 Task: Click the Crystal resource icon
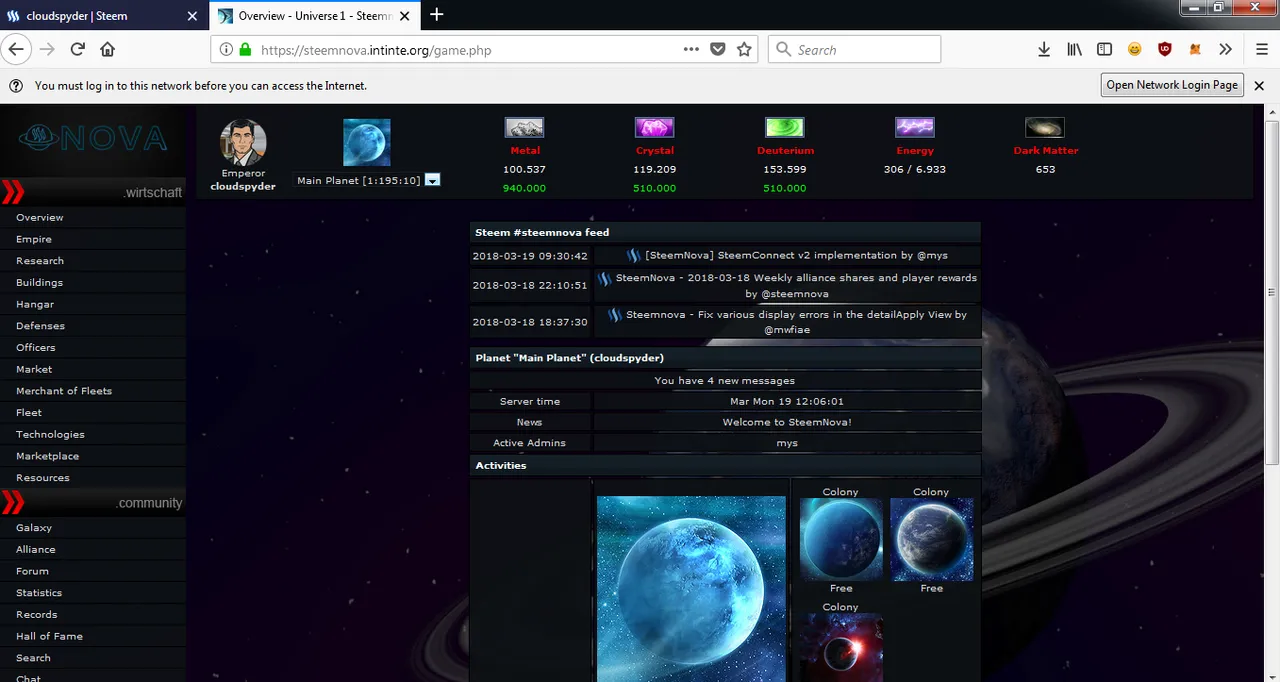tap(655, 127)
